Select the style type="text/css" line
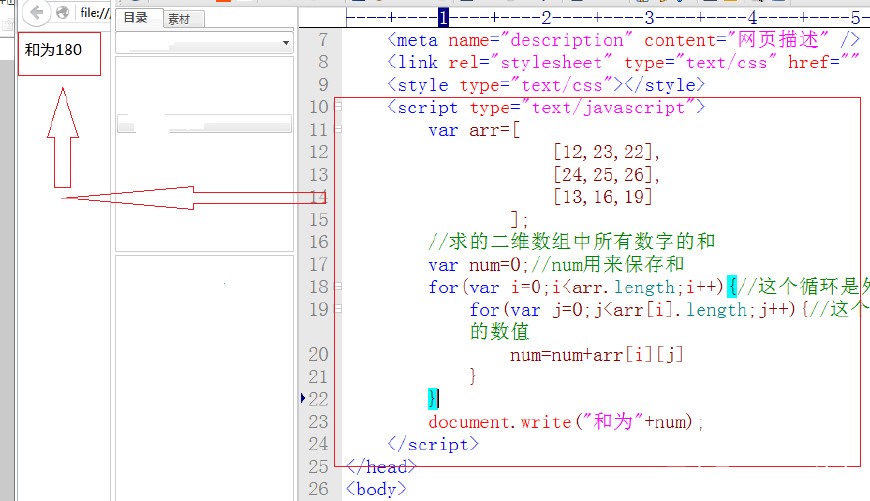Viewport: 870px width, 501px height. click(x=546, y=85)
